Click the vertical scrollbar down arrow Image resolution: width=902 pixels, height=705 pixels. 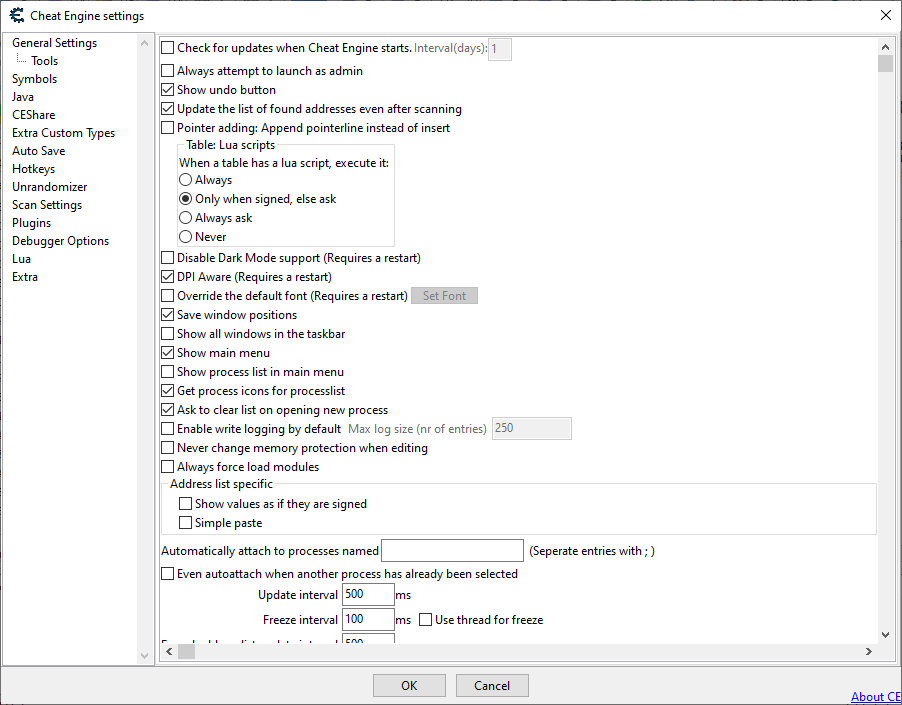pyautogui.click(x=885, y=634)
